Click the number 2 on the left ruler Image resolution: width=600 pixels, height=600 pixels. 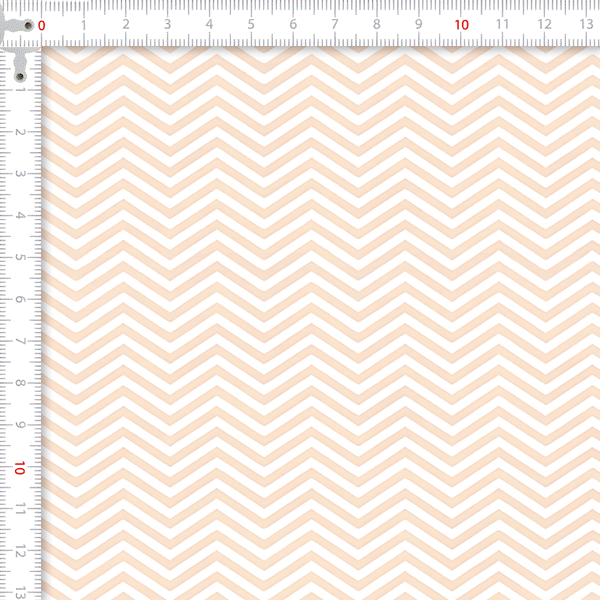[x=21, y=132]
